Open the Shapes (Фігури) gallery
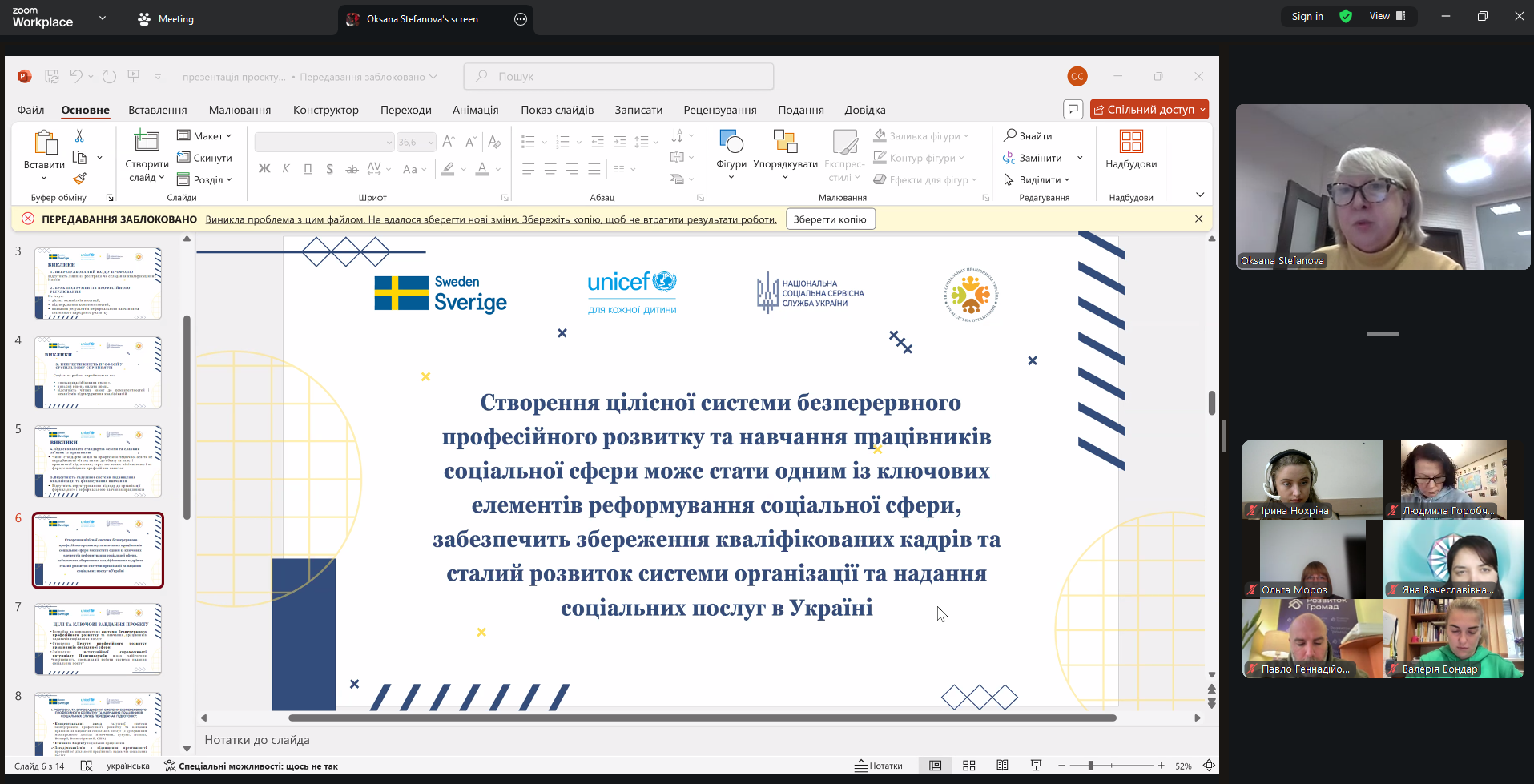This screenshot has width=1534, height=784. [731, 143]
